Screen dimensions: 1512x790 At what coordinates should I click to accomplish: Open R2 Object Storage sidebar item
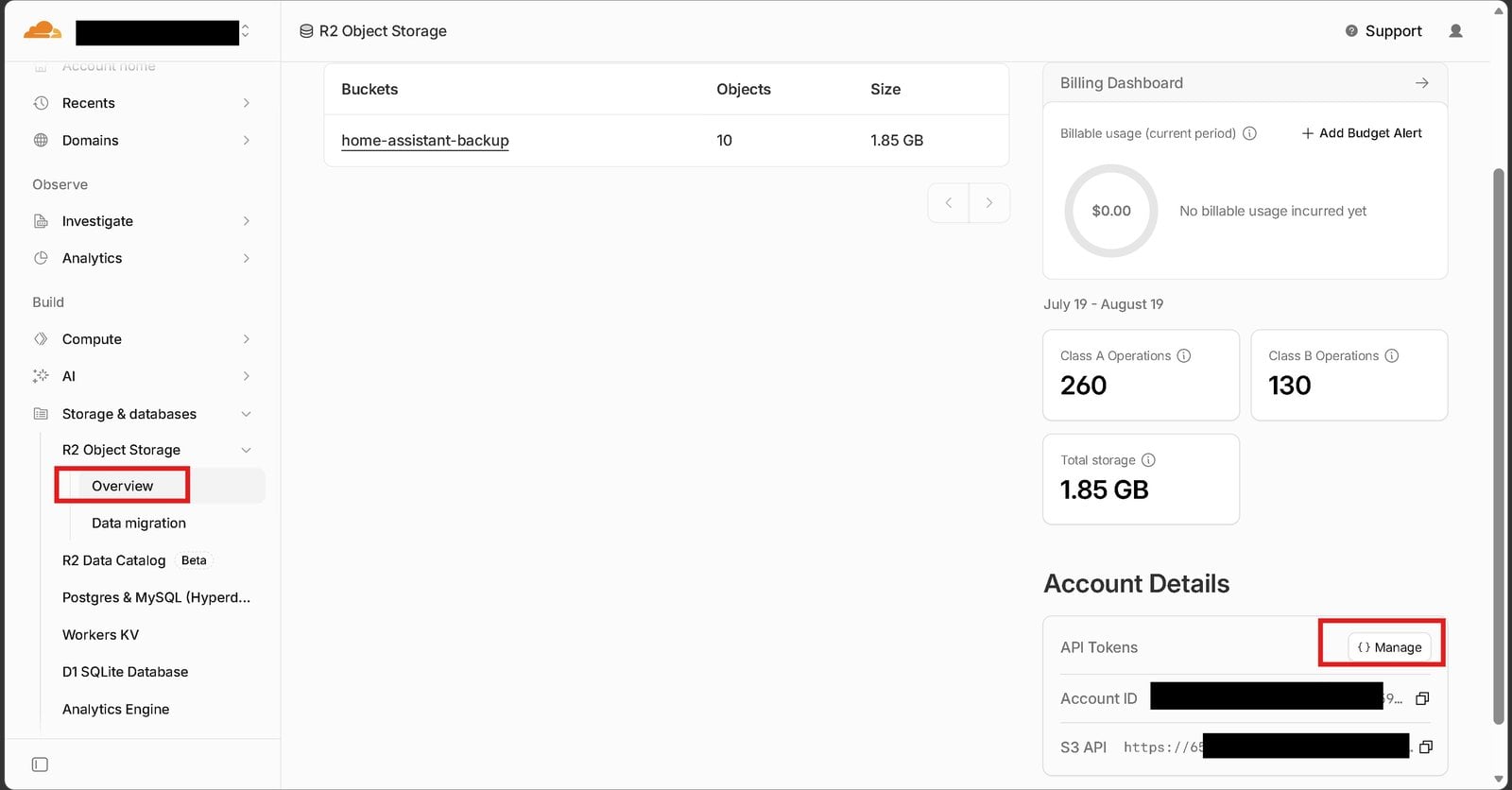click(x=121, y=450)
